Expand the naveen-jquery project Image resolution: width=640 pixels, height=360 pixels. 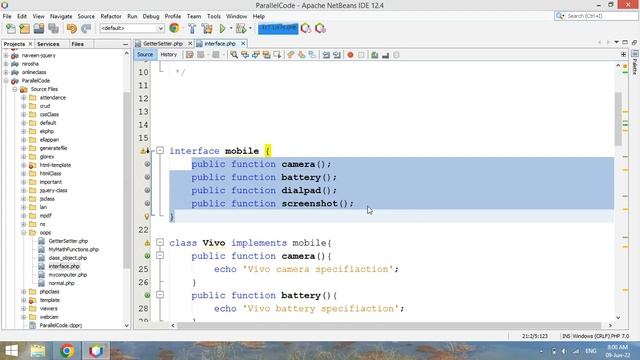(x=6, y=56)
